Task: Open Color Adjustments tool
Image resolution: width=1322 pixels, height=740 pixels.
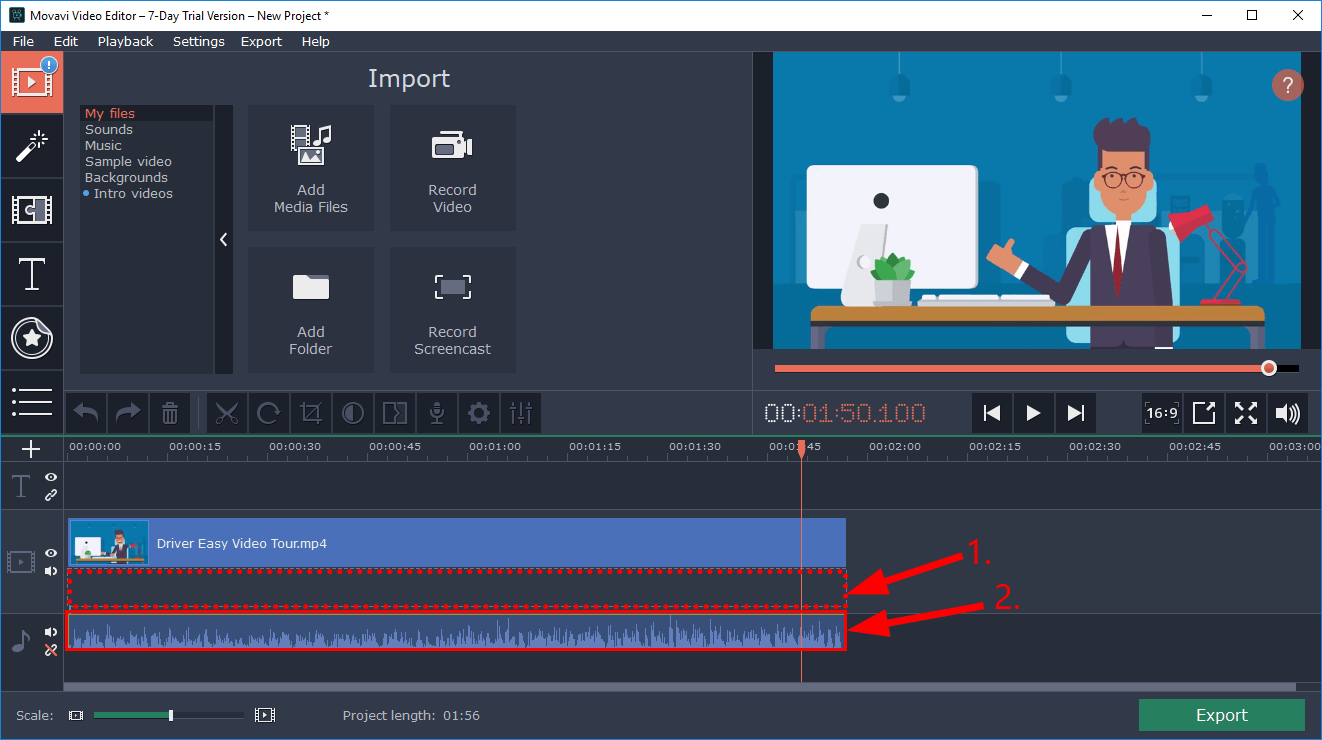Action: 353,413
